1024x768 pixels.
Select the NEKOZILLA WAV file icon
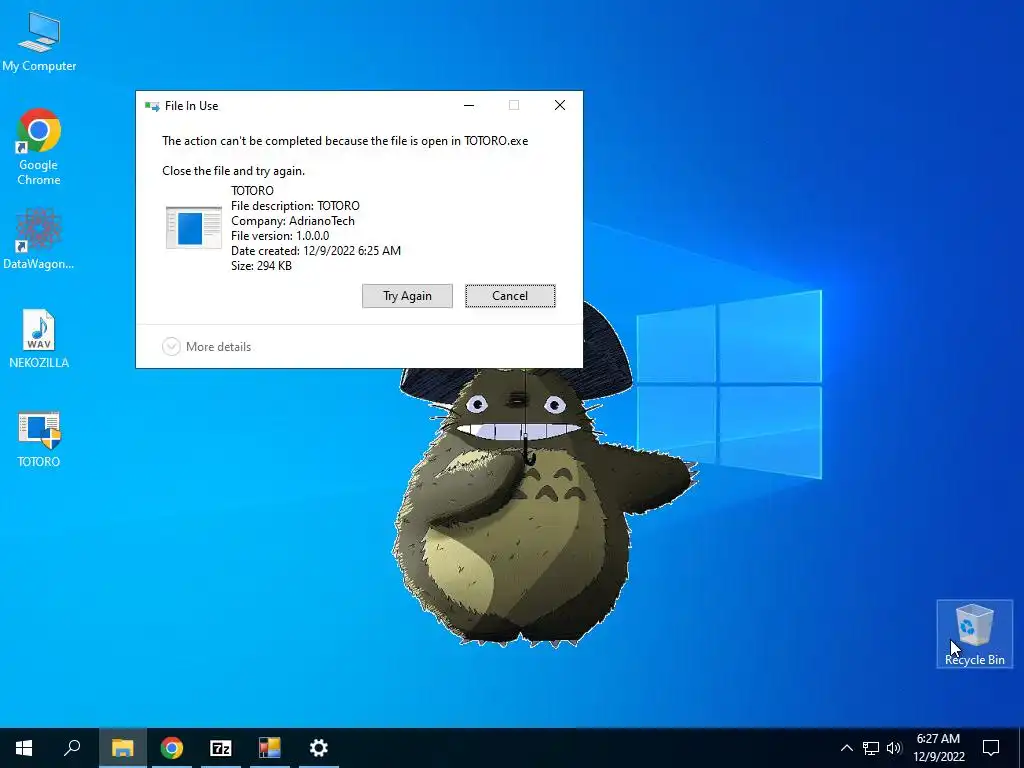pos(39,339)
